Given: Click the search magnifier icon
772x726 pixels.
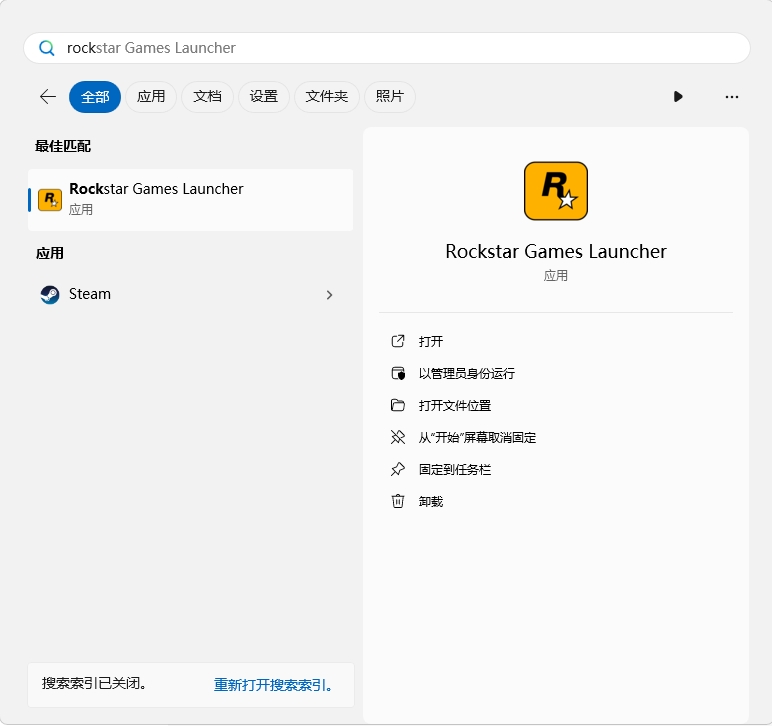Looking at the screenshot, I should tap(46, 48).
